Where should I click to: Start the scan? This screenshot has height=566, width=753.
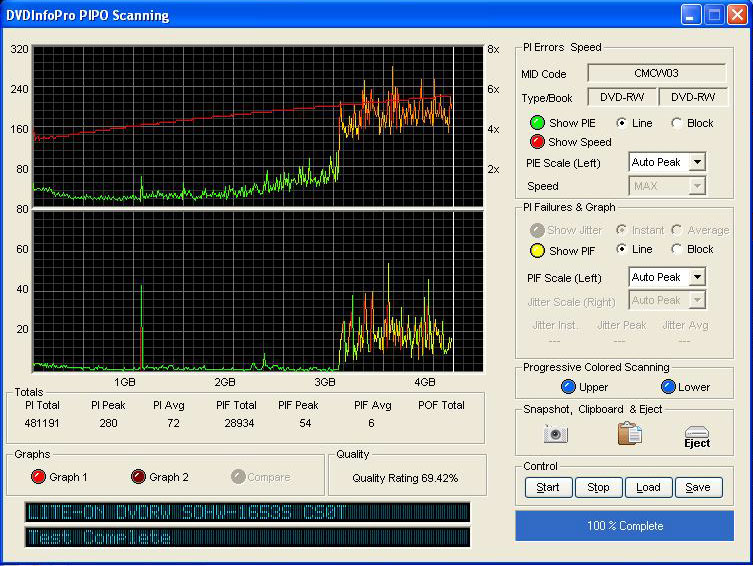coord(548,487)
